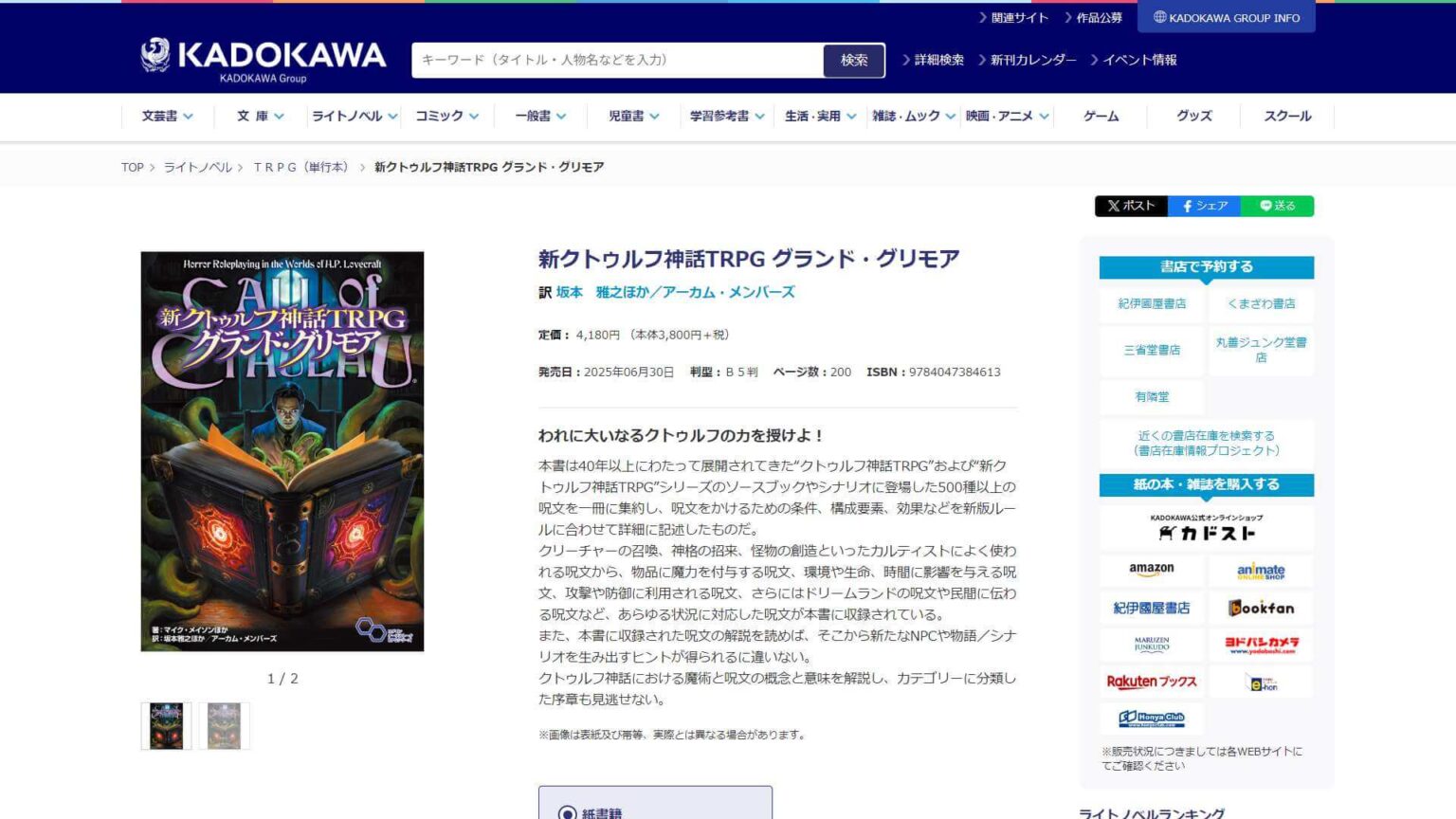Select the Honya Club store logo
Screen dimensions: 1456x819
point(1150,719)
